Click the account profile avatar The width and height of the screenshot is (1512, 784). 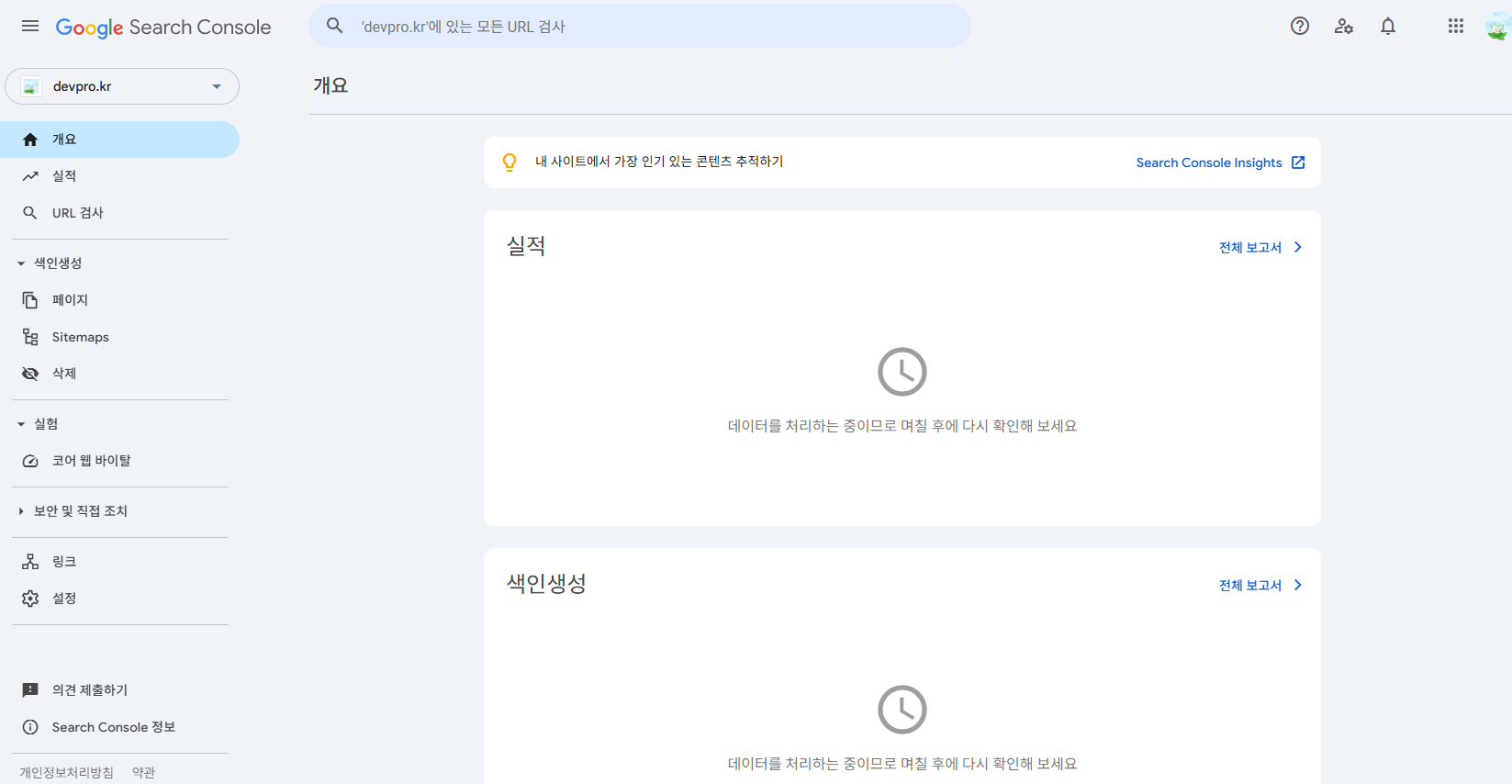click(1496, 27)
